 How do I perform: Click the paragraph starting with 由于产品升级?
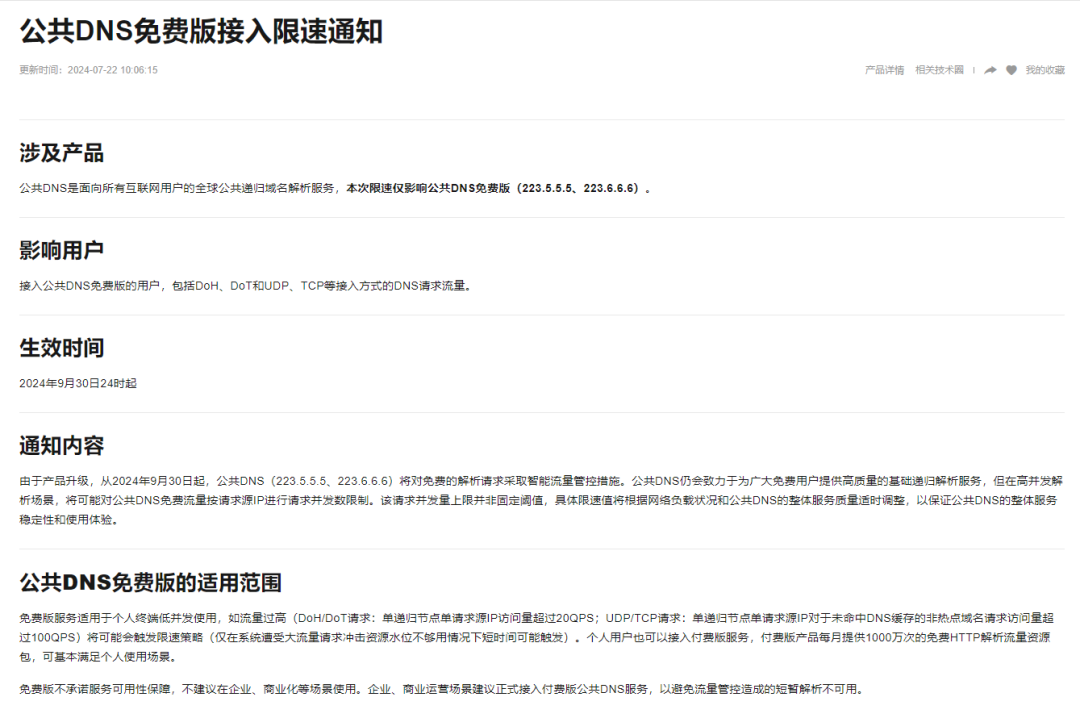[540, 500]
